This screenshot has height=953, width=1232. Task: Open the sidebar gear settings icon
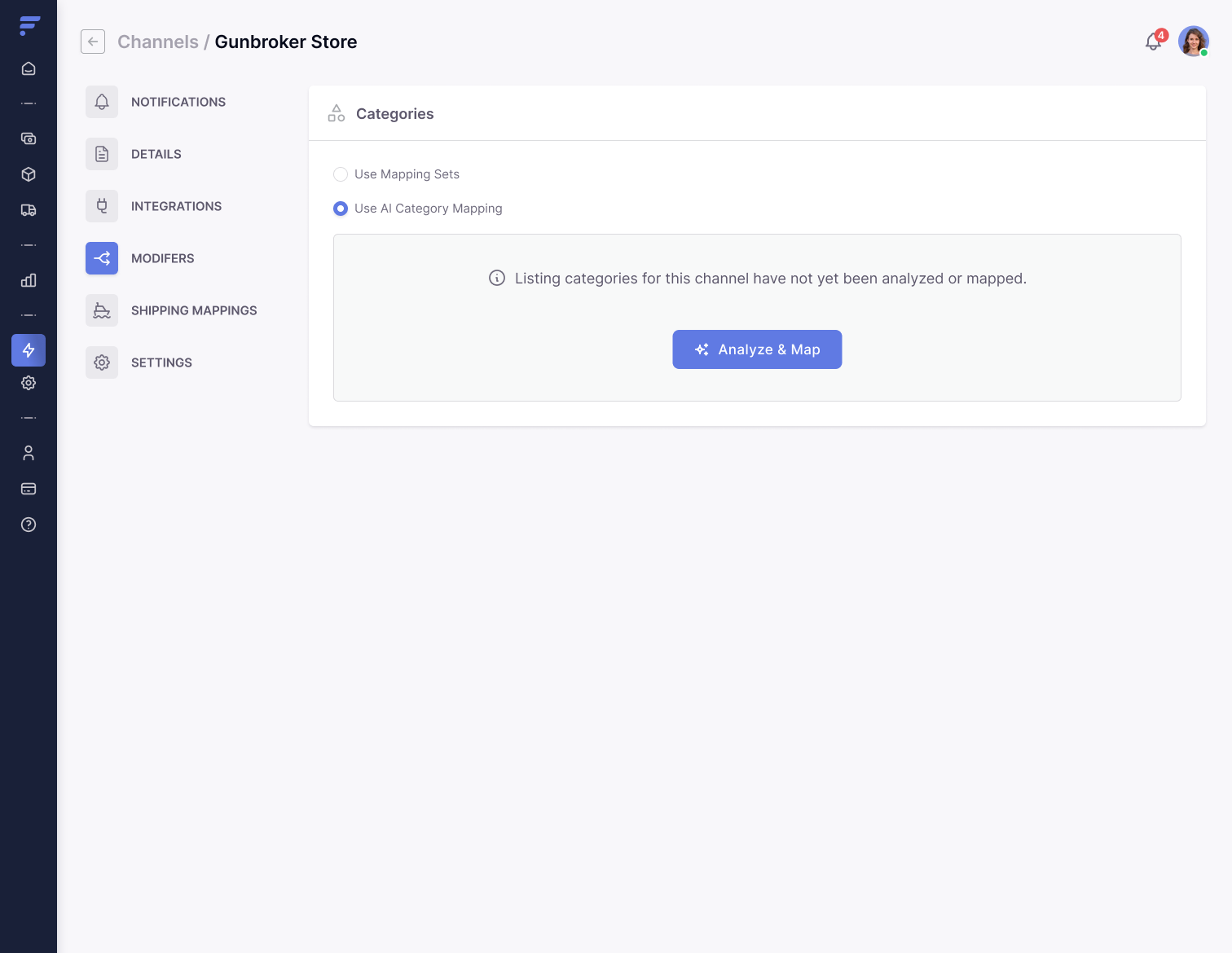click(29, 383)
